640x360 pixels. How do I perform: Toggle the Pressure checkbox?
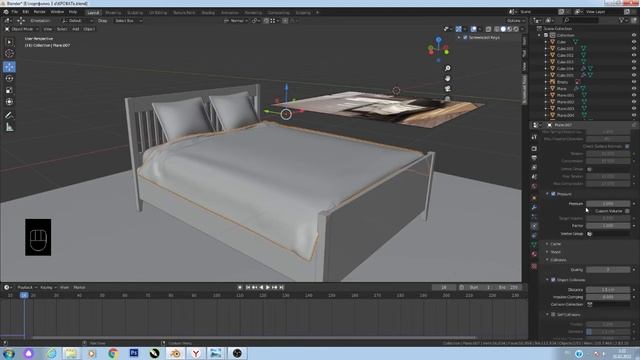point(553,194)
